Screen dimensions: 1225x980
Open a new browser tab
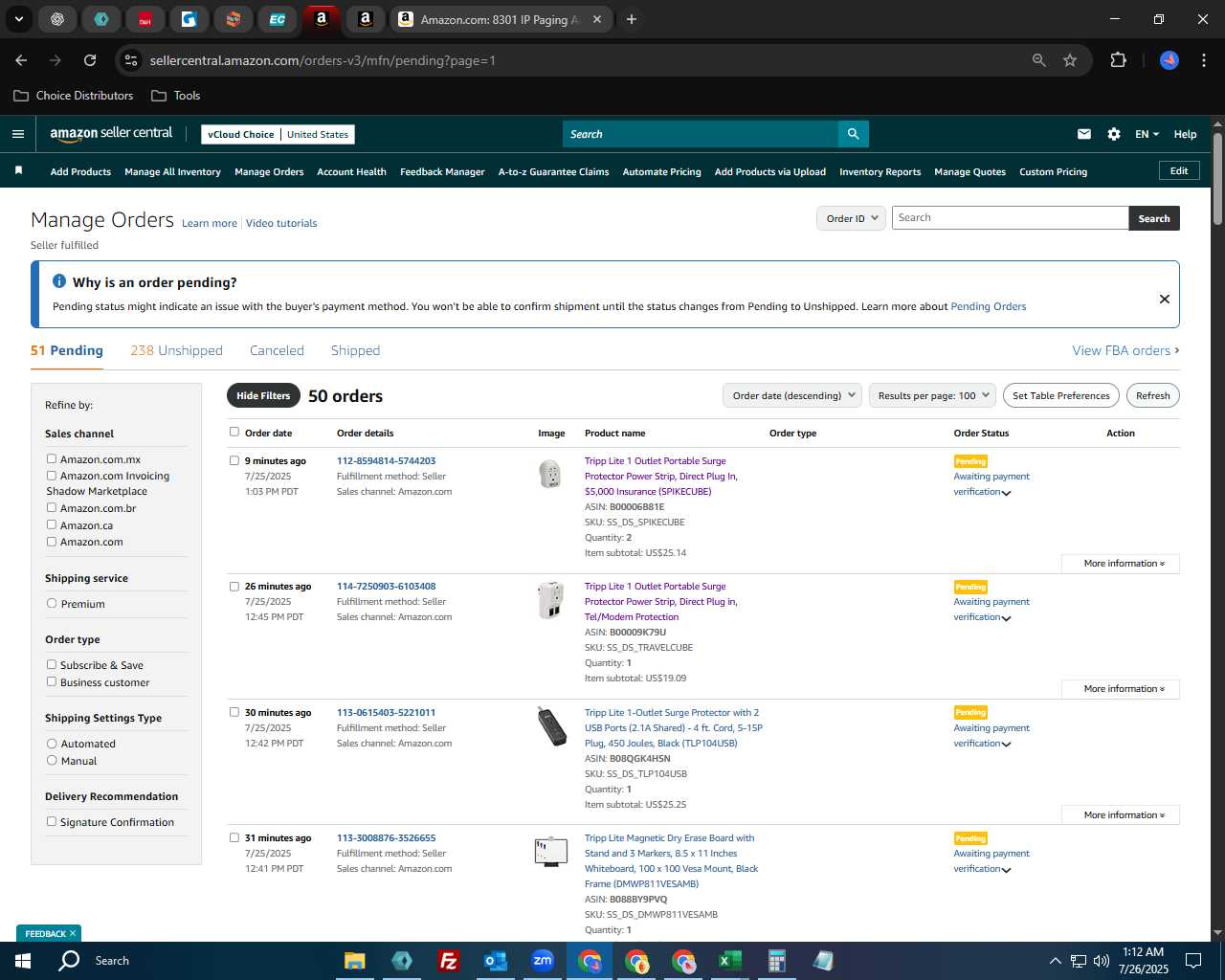click(632, 19)
